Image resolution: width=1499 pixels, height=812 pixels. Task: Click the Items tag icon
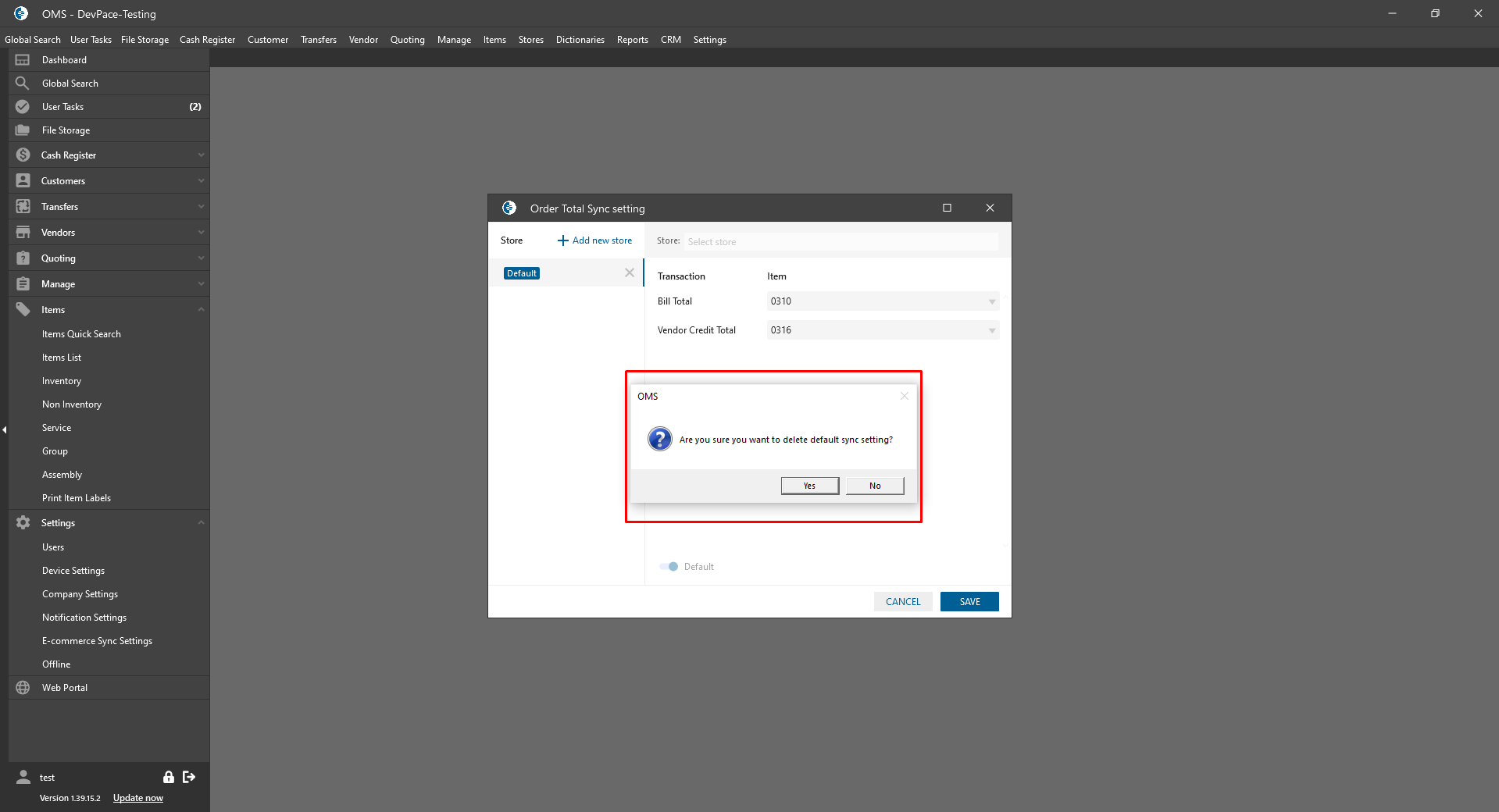[x=23, y=310]
